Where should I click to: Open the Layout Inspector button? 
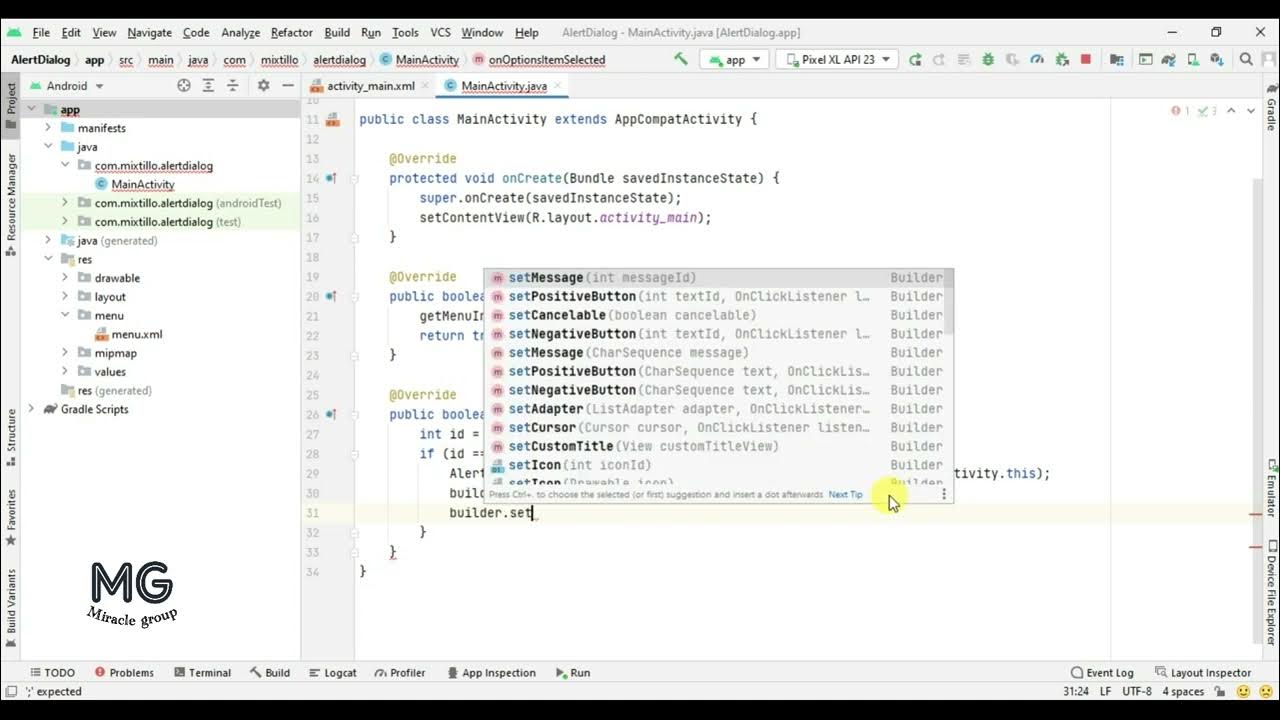[x=1203, y=673]
